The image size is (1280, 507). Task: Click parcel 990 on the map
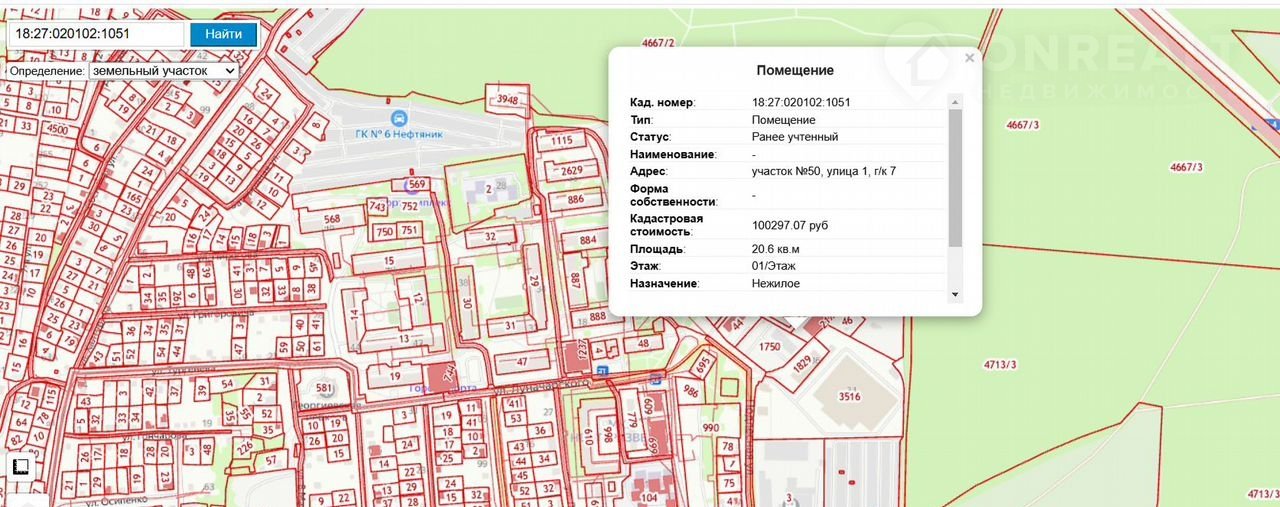point(711,428)
